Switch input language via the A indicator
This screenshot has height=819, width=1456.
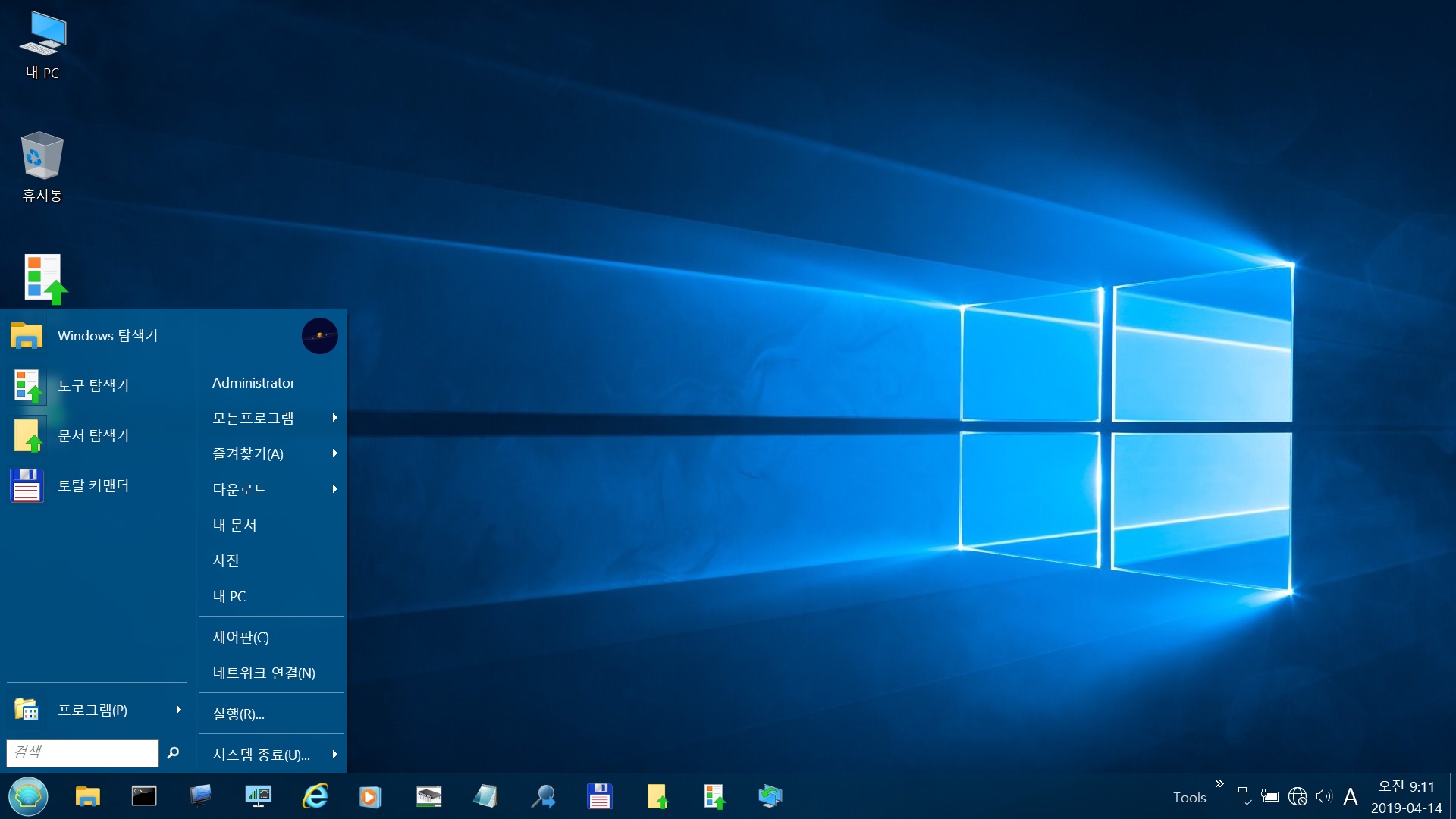1351,796
